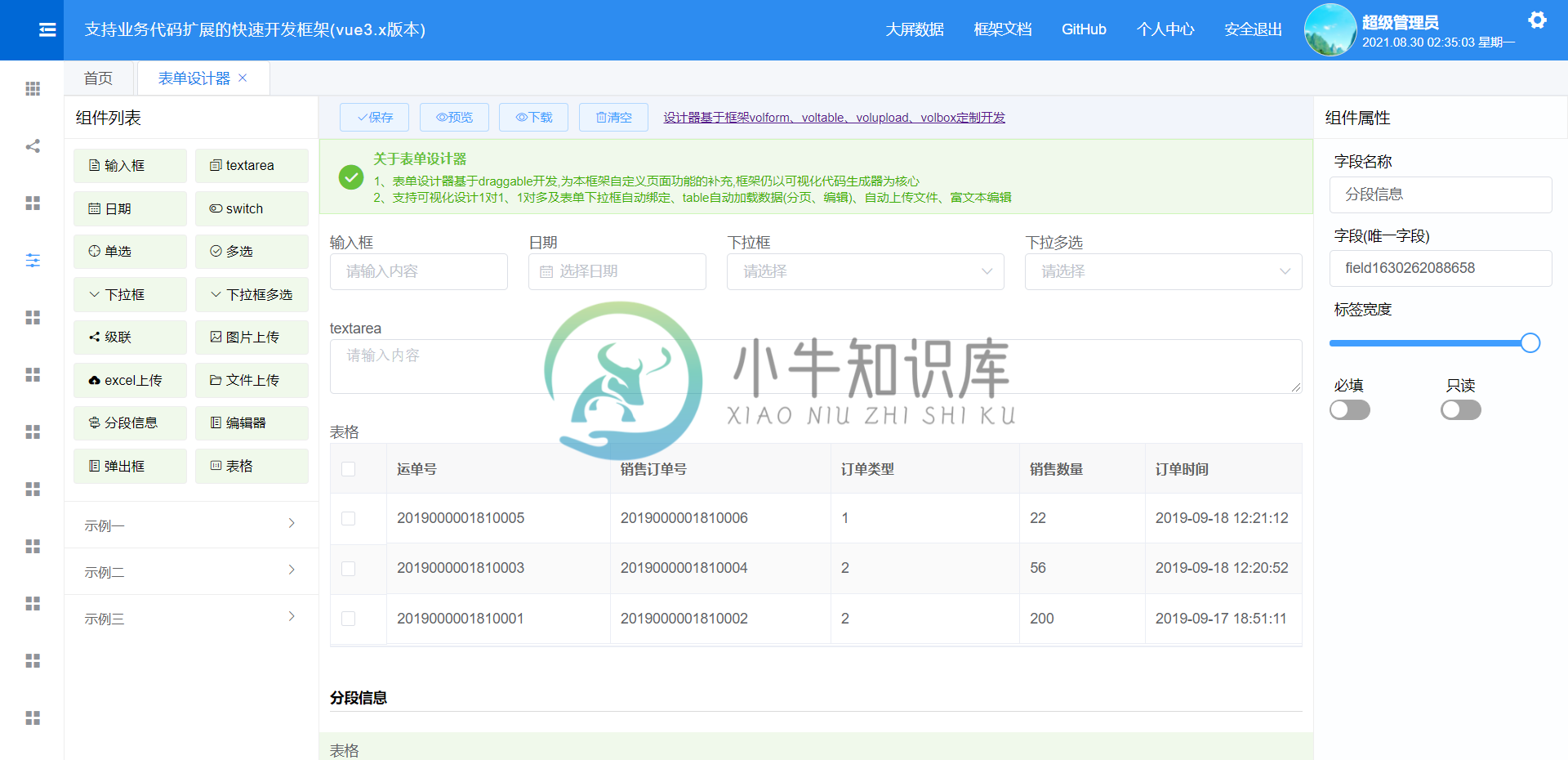Toggle the 只读 read-only switch
Viewport: 1568px width, 760px height.
click(x=1461, y=410)
